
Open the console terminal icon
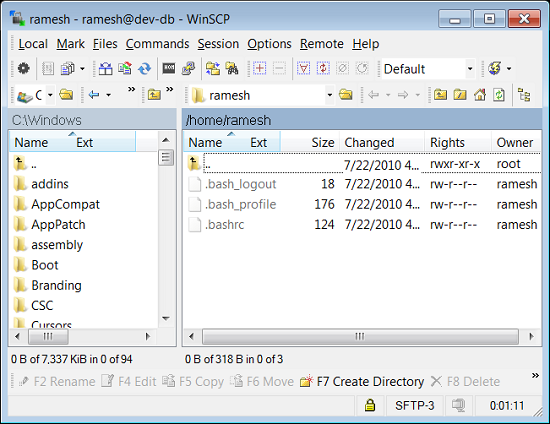click(x=169, y=68)
